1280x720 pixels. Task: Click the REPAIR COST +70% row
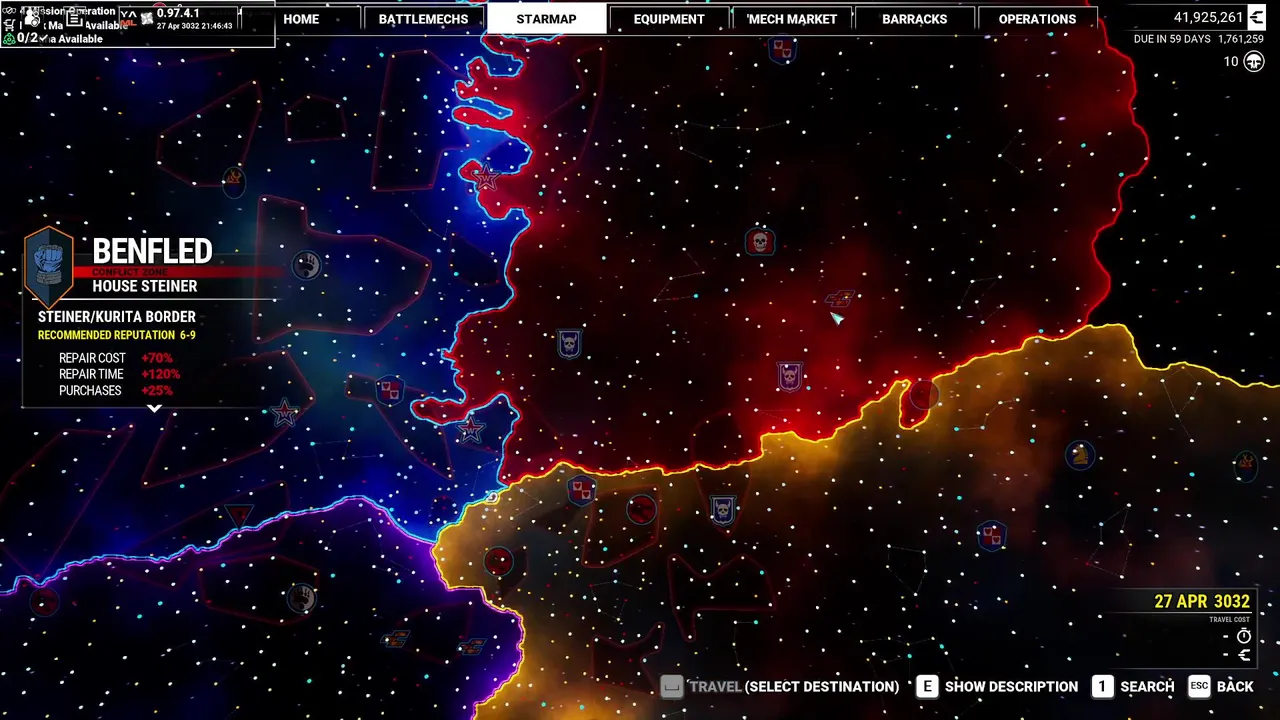[116, 358]
